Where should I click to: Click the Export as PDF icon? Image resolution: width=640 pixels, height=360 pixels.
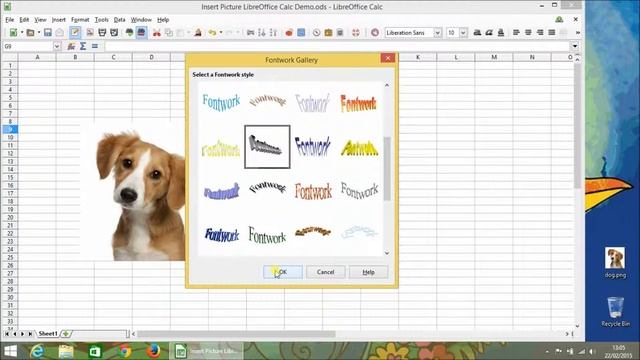pyautogui.click(x=90, y=33)
